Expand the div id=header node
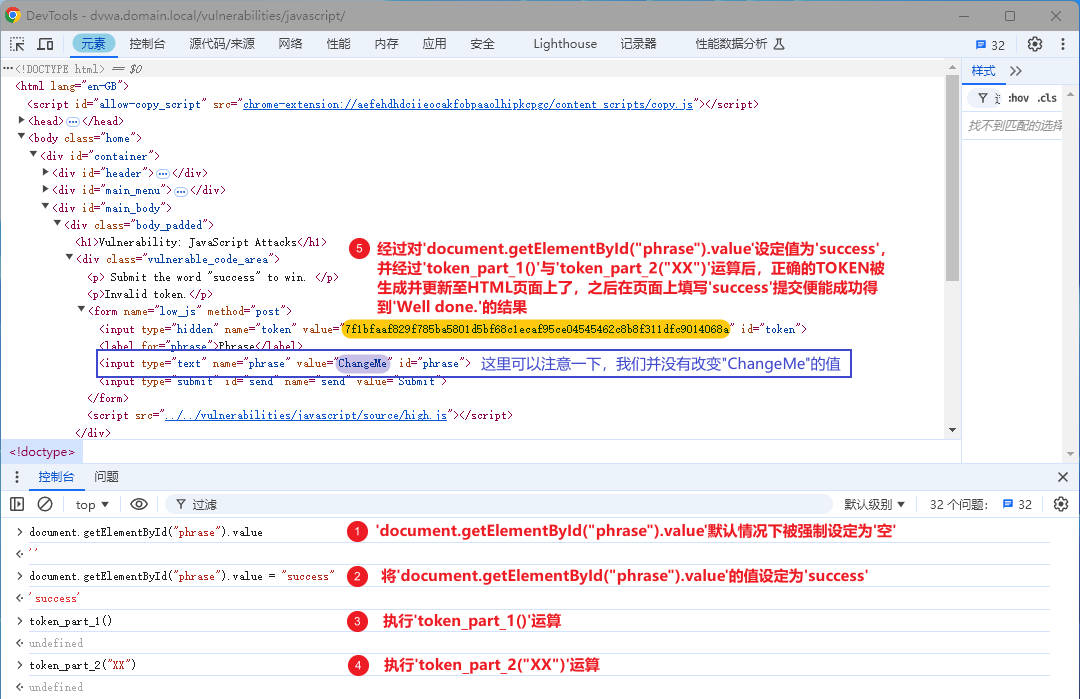The image size is (1080, 699). tap(45, 172)
